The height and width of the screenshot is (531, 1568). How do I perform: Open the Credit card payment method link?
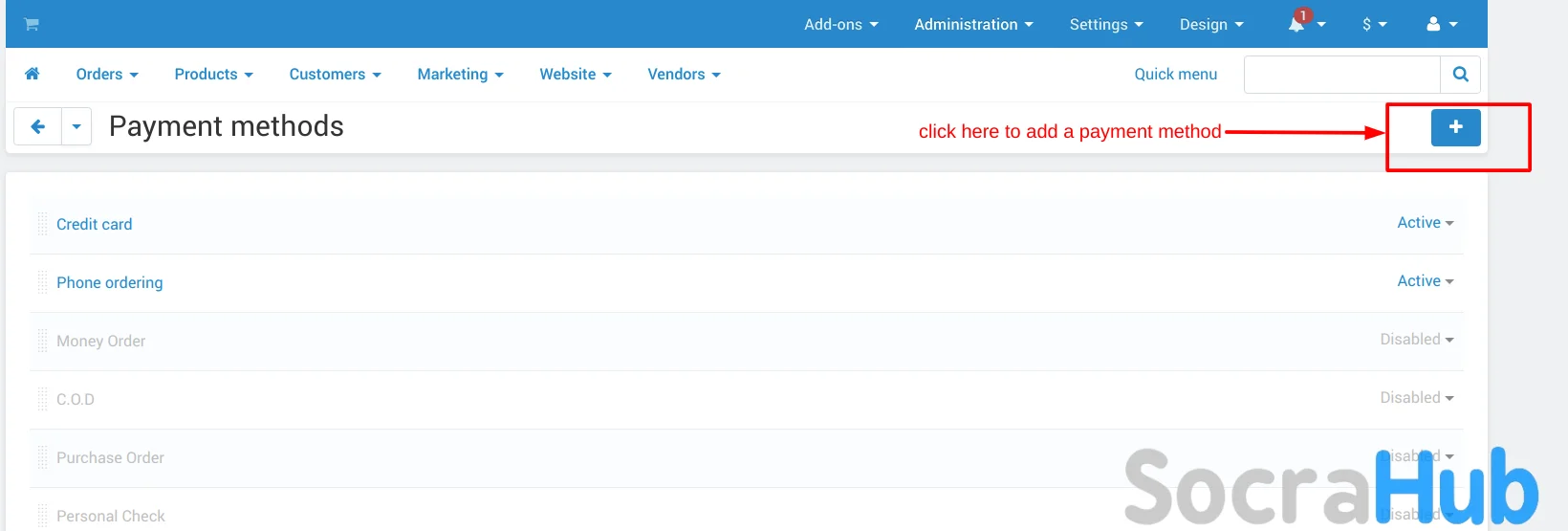[95, 224]
